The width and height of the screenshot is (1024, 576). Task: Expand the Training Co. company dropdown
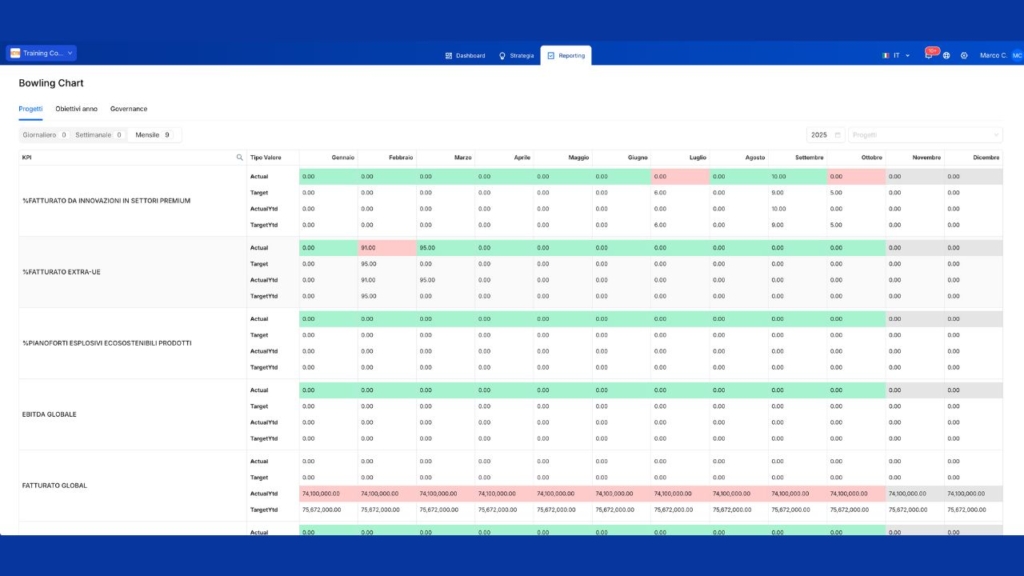(x=70, y=53)
